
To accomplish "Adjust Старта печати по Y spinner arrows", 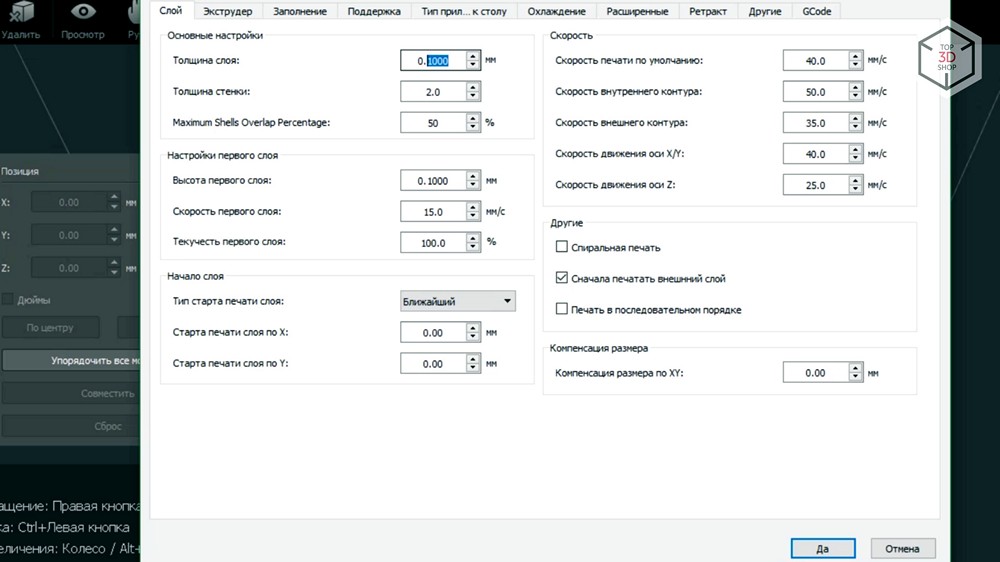I will (x=473, y=364).
